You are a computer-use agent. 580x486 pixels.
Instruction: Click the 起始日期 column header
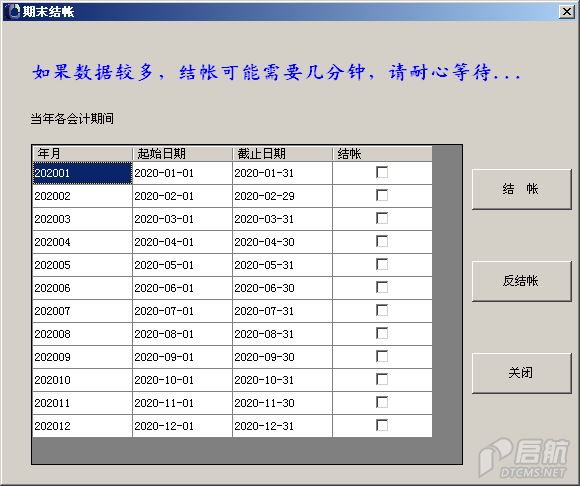click(x=182, y=153)
